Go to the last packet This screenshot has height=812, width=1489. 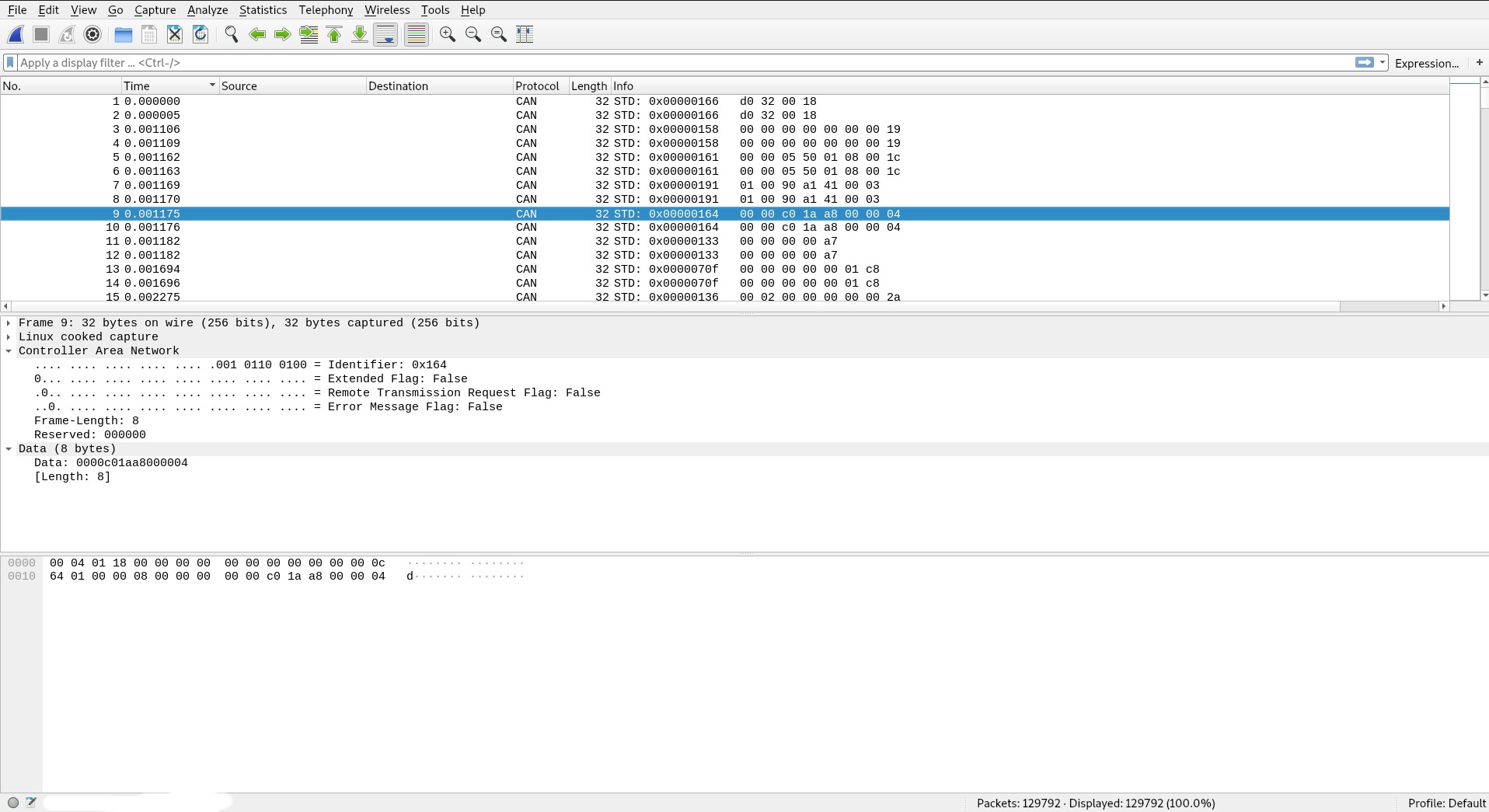pos(359,34)
